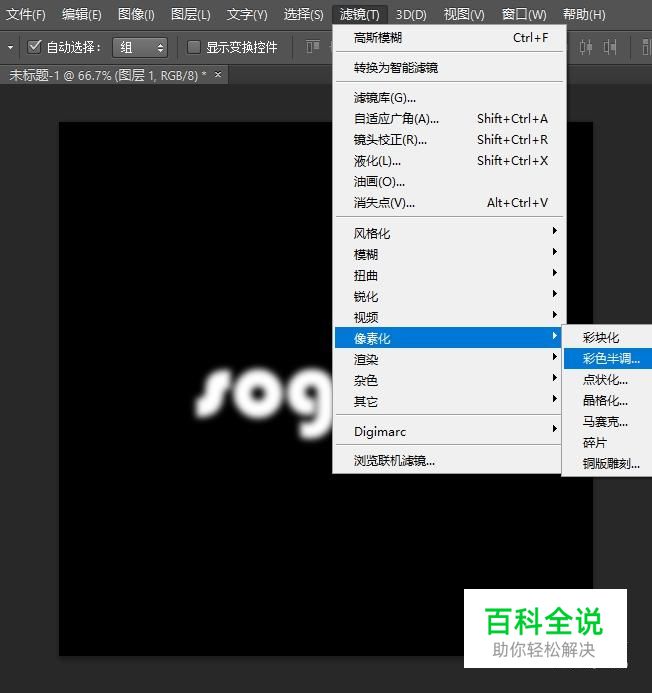Open 液化(L)... filter
The height and width of the screenshot is (693, 652).
(449, 160)
